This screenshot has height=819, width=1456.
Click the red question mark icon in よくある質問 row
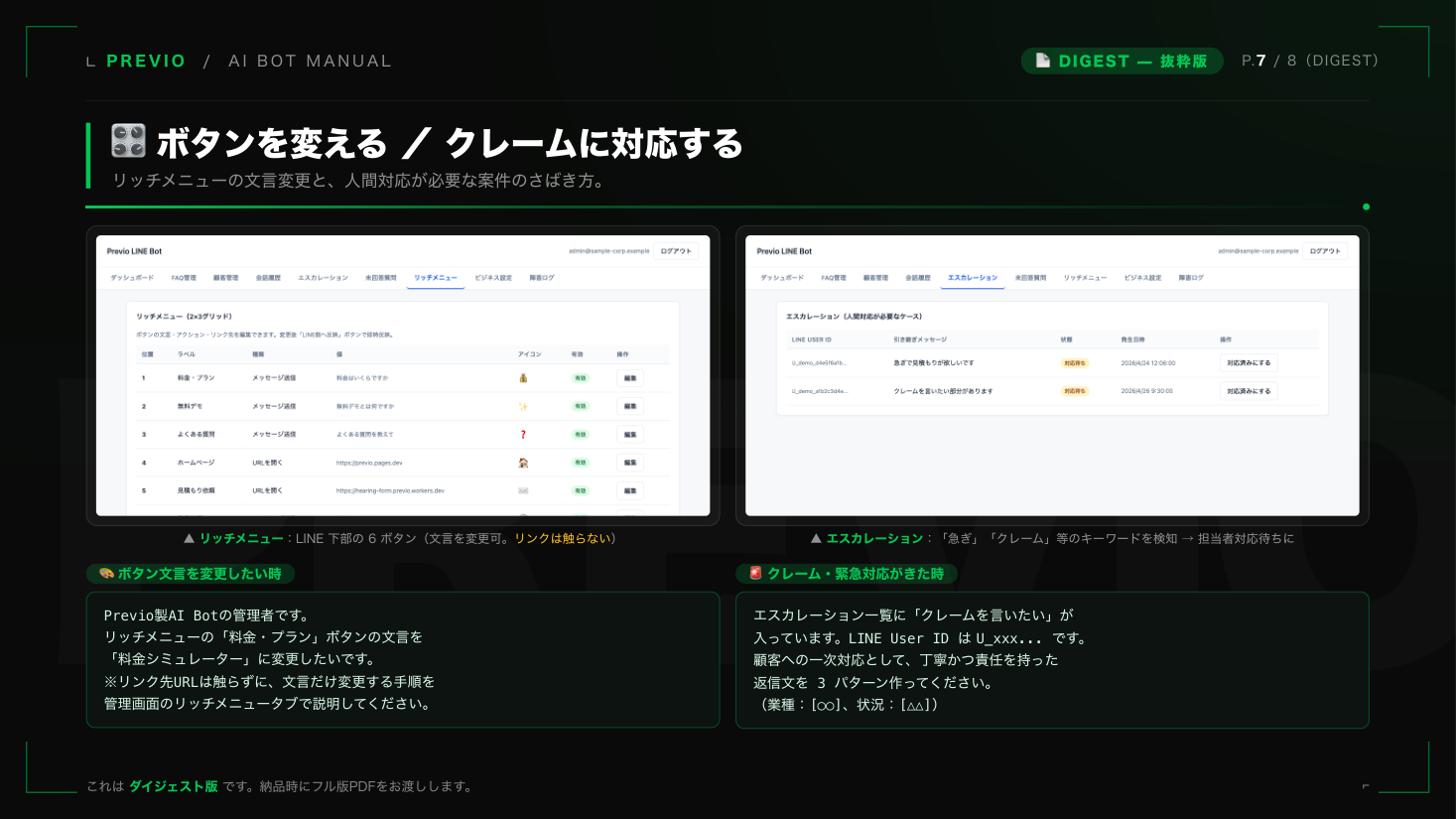523,435
